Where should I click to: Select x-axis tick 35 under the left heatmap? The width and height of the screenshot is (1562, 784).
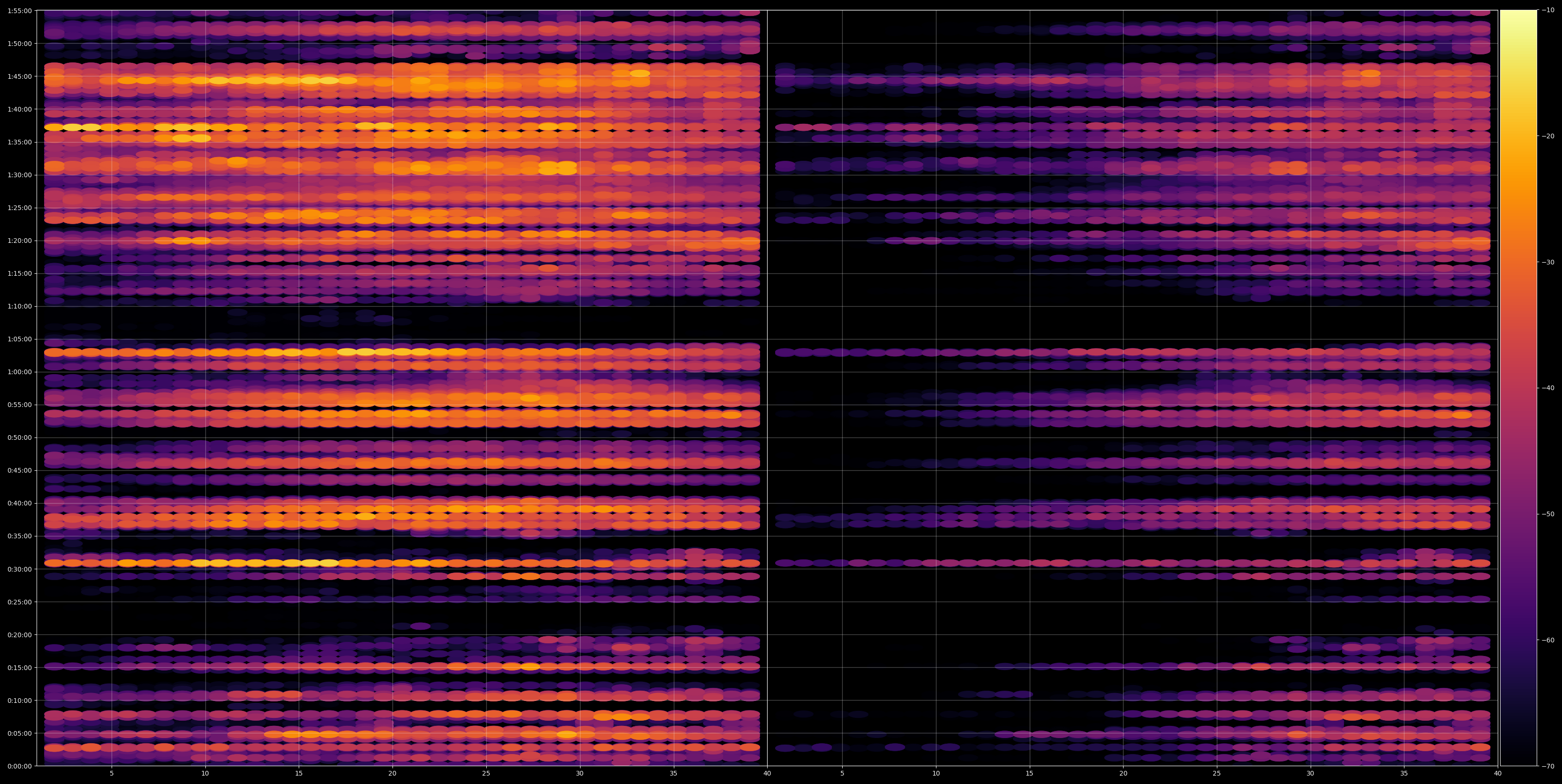(674, 774)
